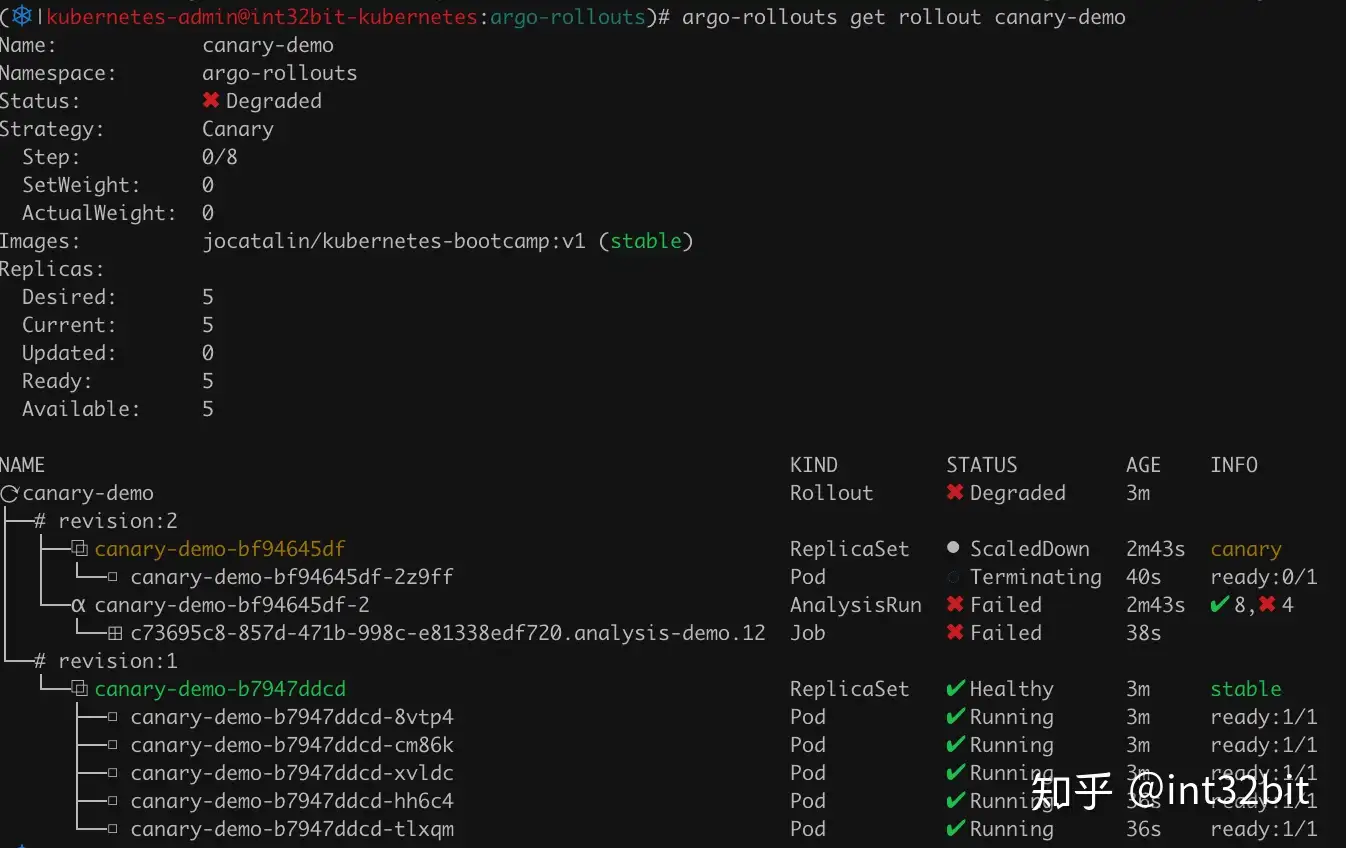
Task: Click the green check before 8 in INFO
Action: pos(1219,605)
